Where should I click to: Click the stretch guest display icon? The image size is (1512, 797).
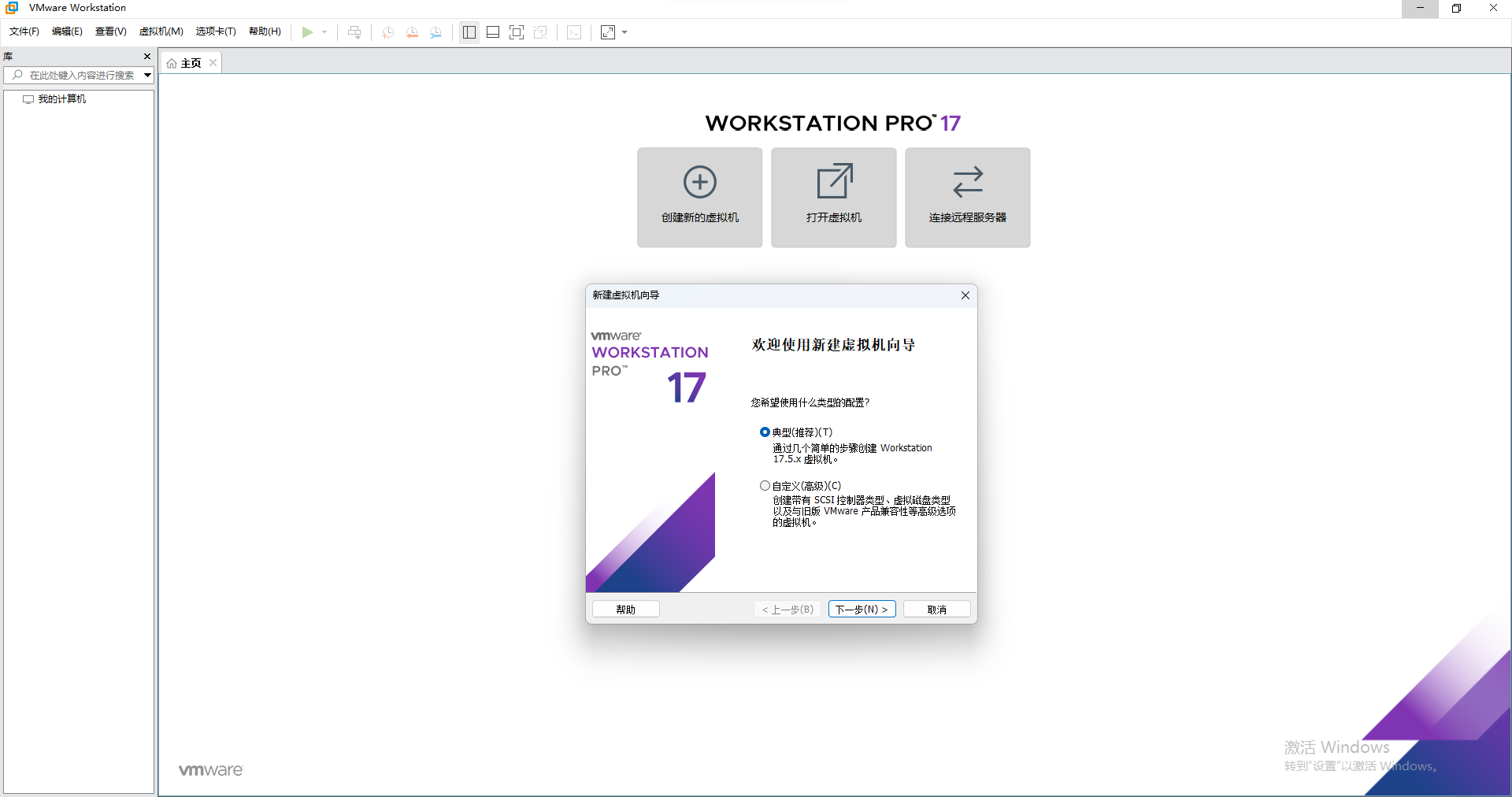click(608, 32)
